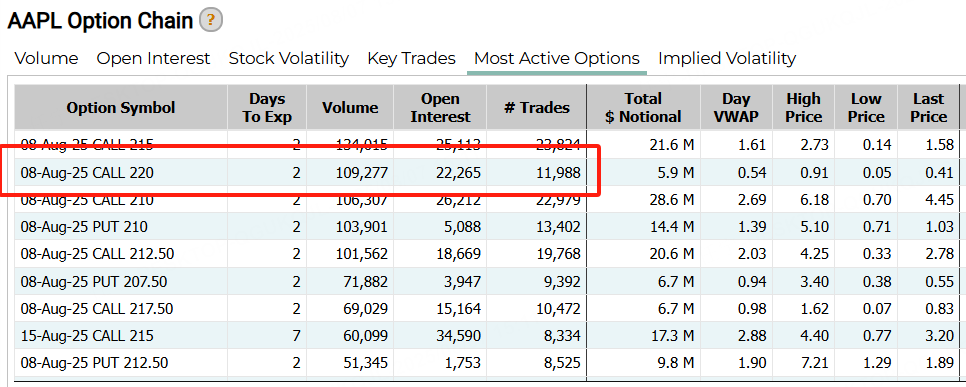
Task: Switch to the Volume tab
Action: coord(46,59)
